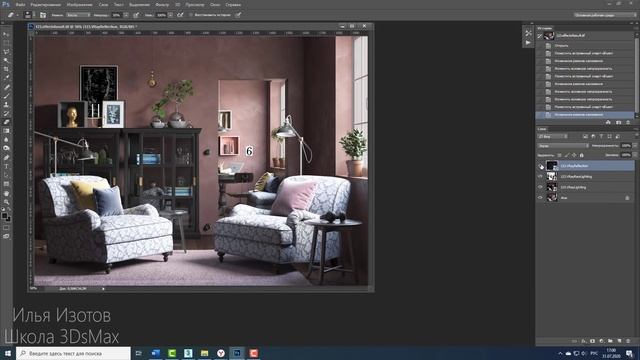Viewport: 640px width, 360px height.
Task: Hide the 111.VRayReflection layer
Action: coord(541,166)
